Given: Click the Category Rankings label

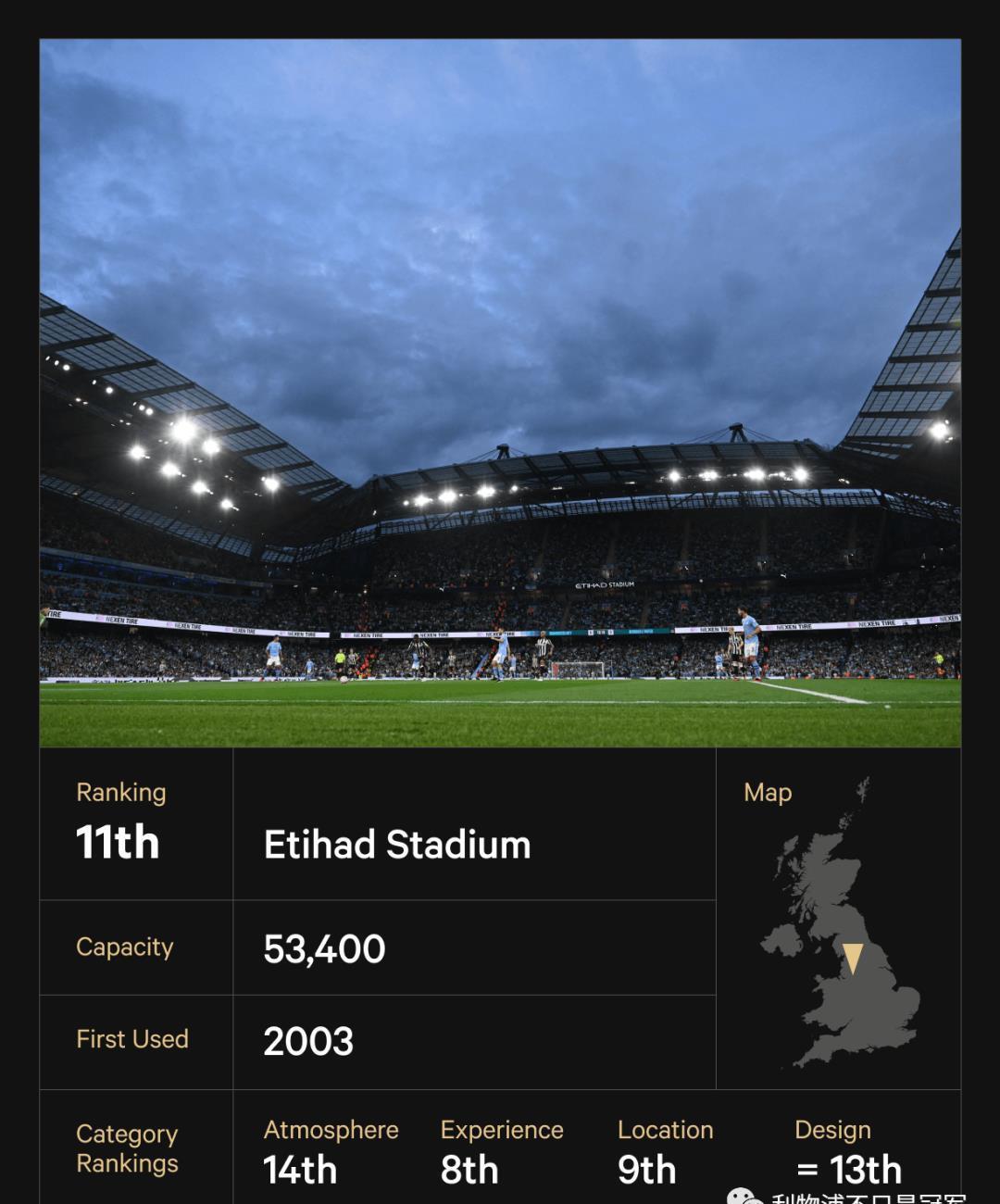Looking at the screenshot, I should pyautogui.click(x=127, y=1148).
